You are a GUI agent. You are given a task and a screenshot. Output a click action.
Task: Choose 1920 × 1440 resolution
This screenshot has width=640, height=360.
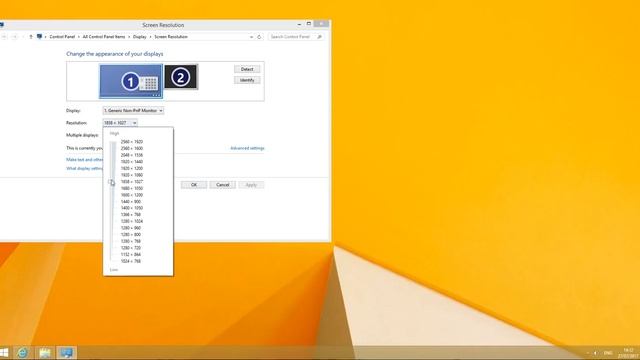coord(131,162)
